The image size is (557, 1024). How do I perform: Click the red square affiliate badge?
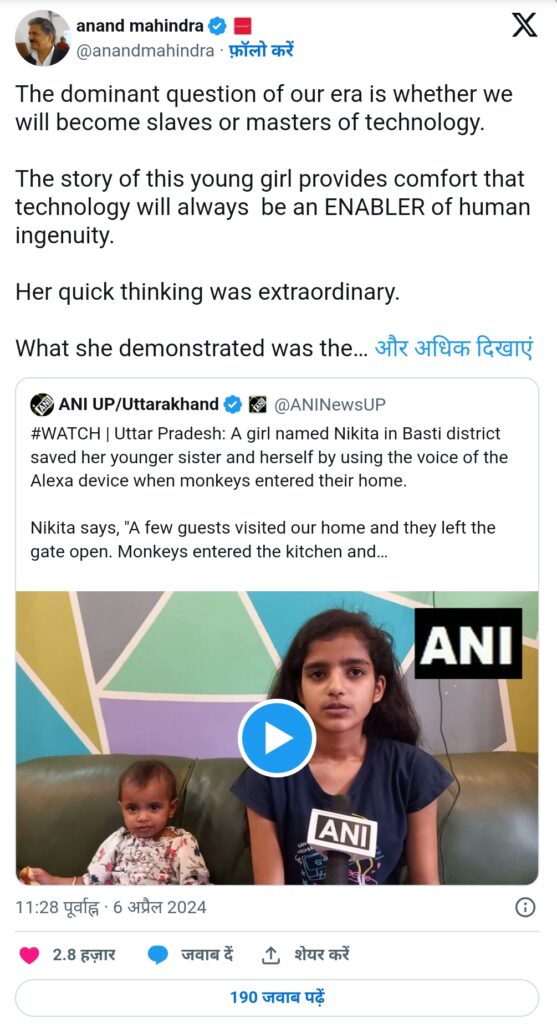(x=242, y=26)
